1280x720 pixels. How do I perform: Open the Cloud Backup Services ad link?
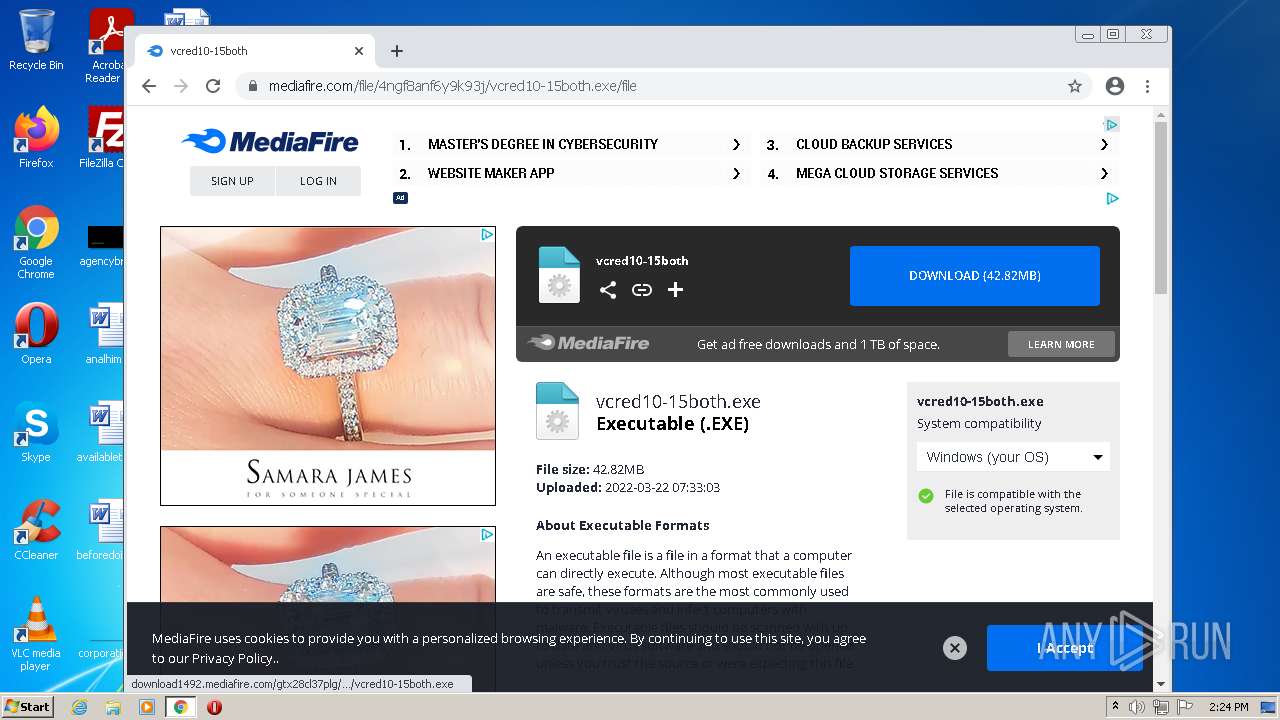[874, 144]
